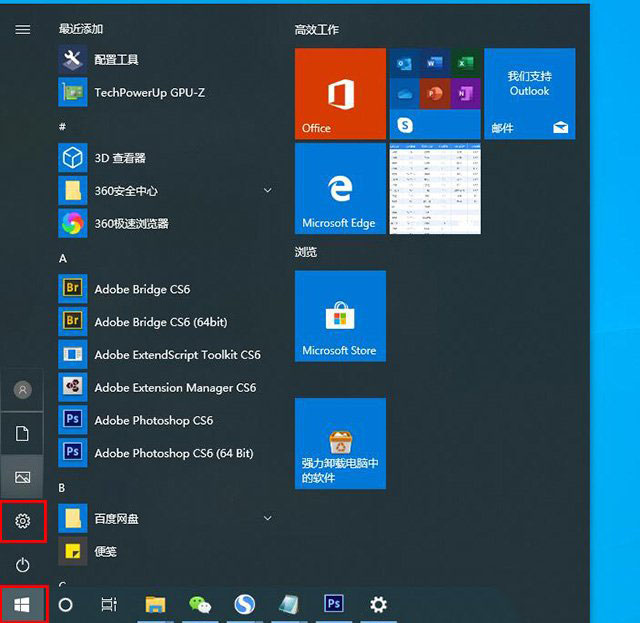
Task: Open Settings gear in Start sidebar
Action: point(22,521)
